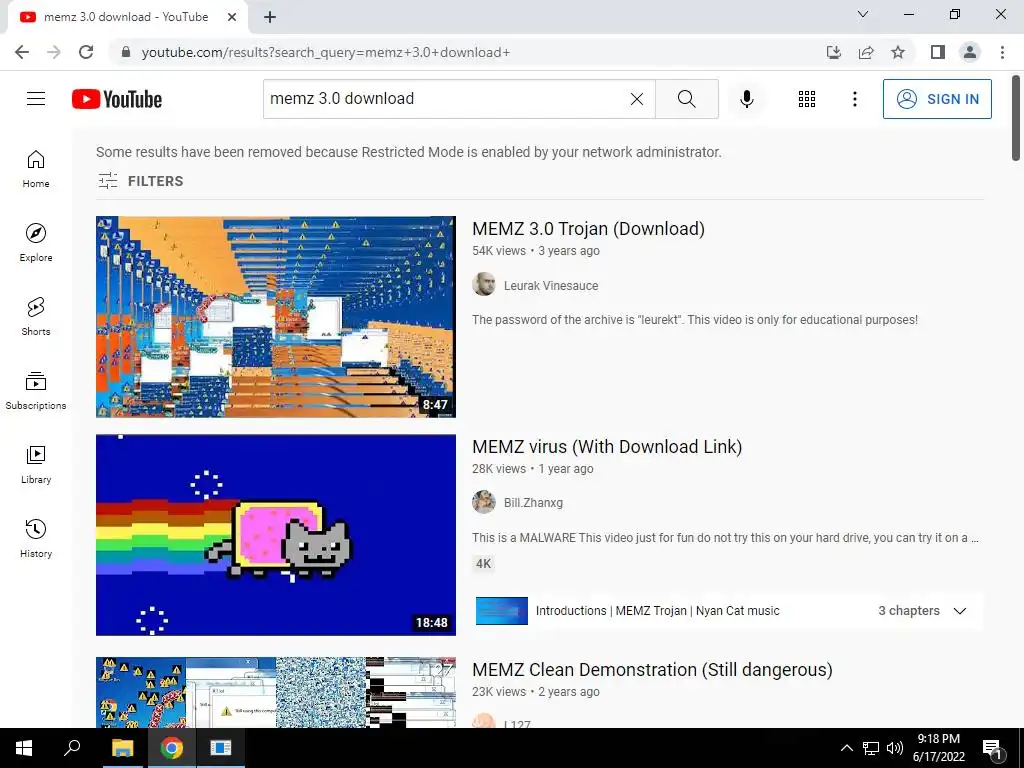
Task: Open network status tray icon
Action: click(871, 748)
